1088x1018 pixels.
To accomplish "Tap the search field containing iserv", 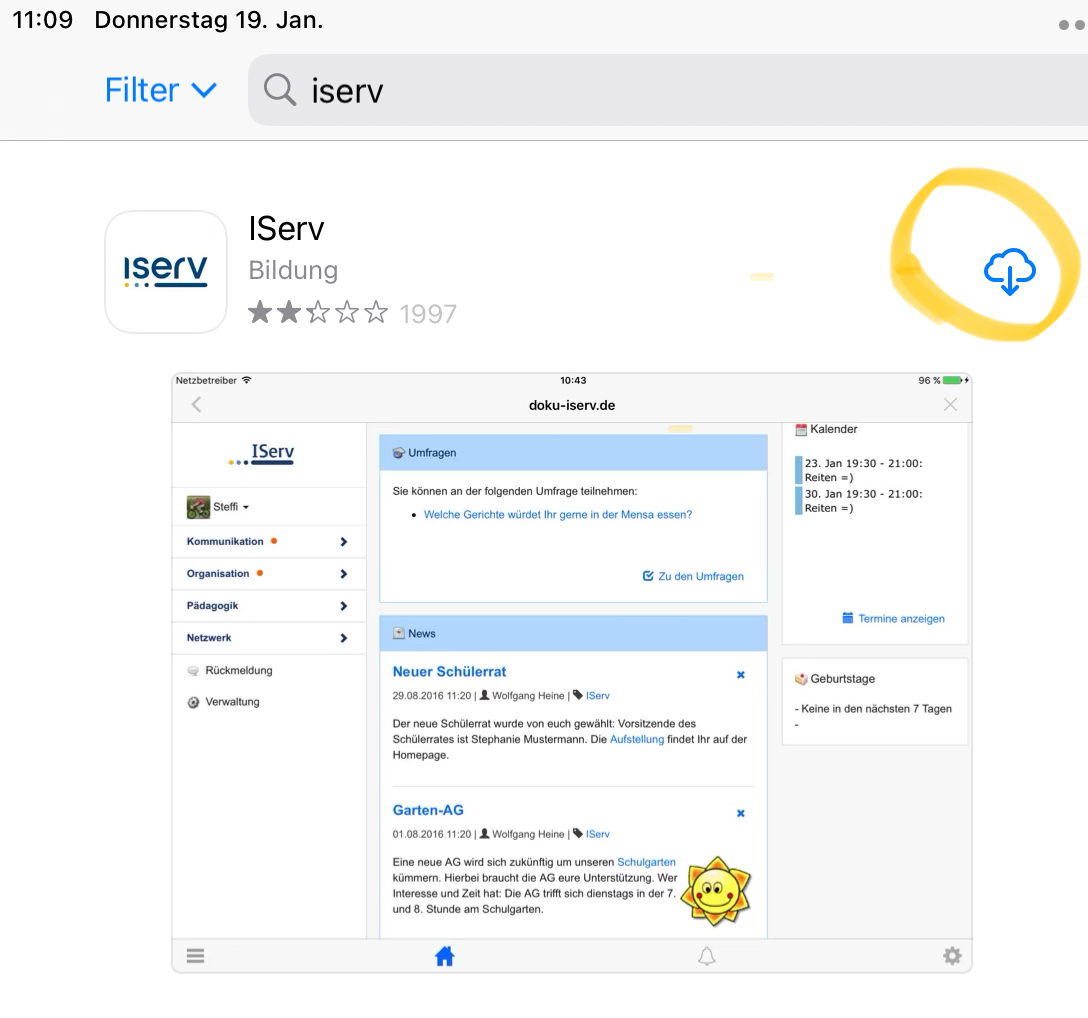I will click(668, 90).
